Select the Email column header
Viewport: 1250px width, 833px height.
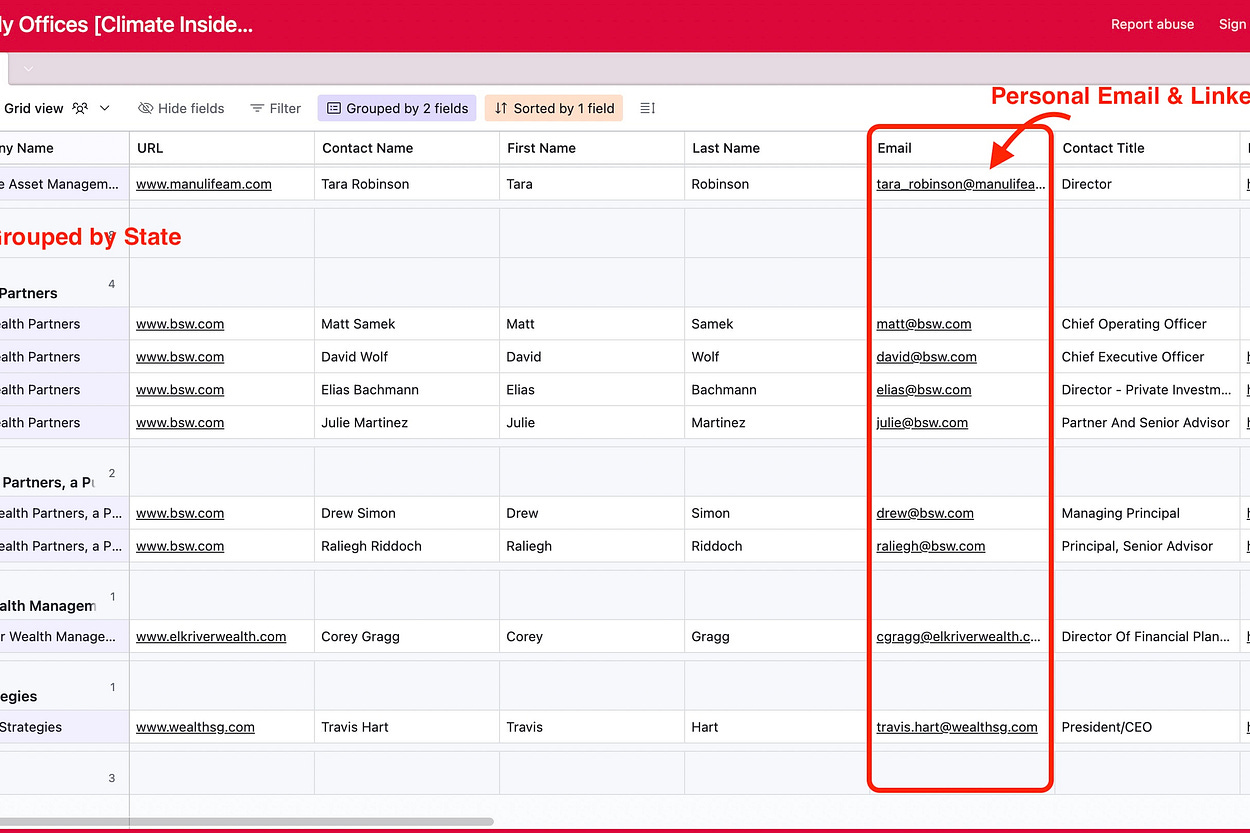962,148
